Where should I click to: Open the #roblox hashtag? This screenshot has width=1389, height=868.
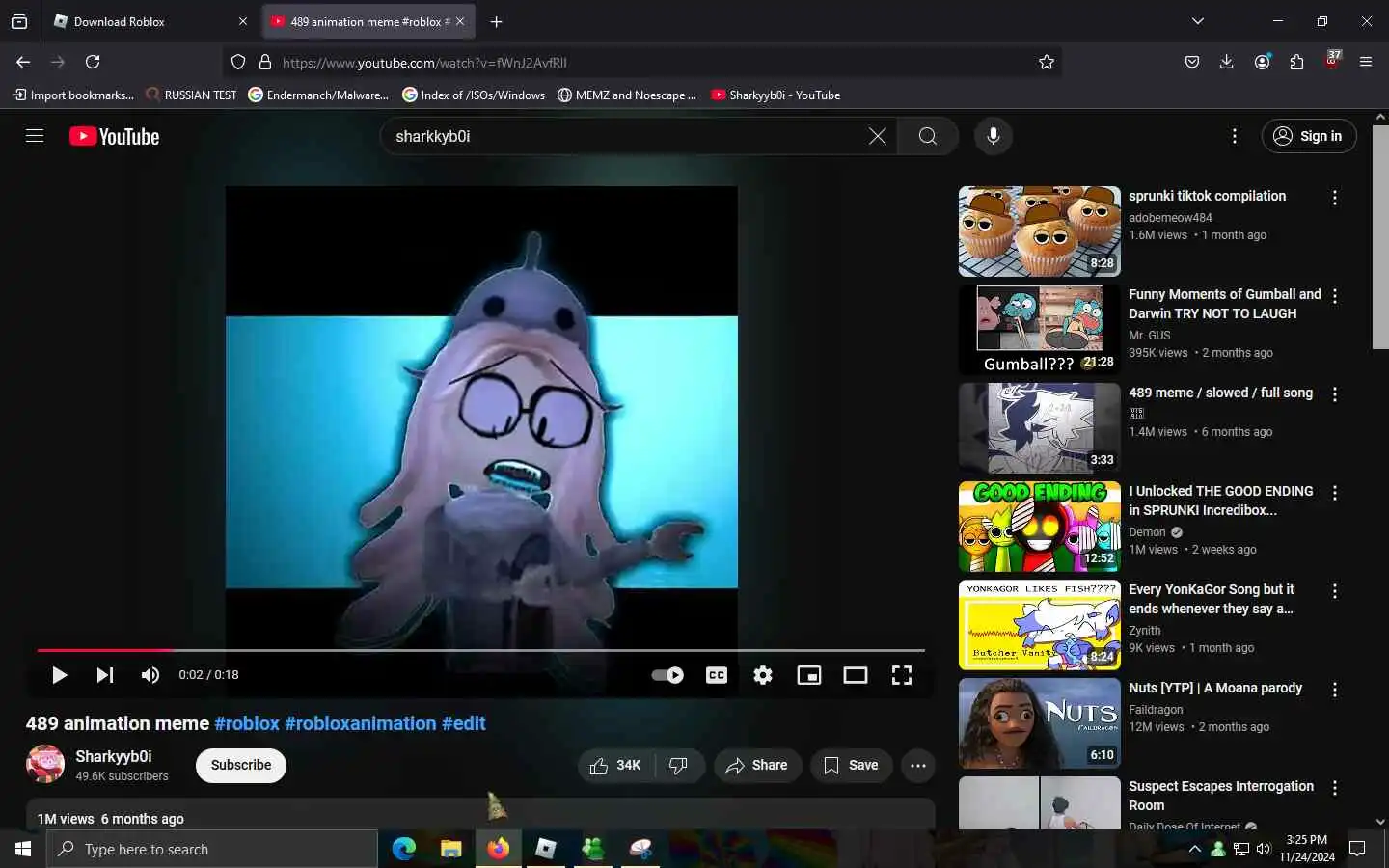tap(247, 723)
